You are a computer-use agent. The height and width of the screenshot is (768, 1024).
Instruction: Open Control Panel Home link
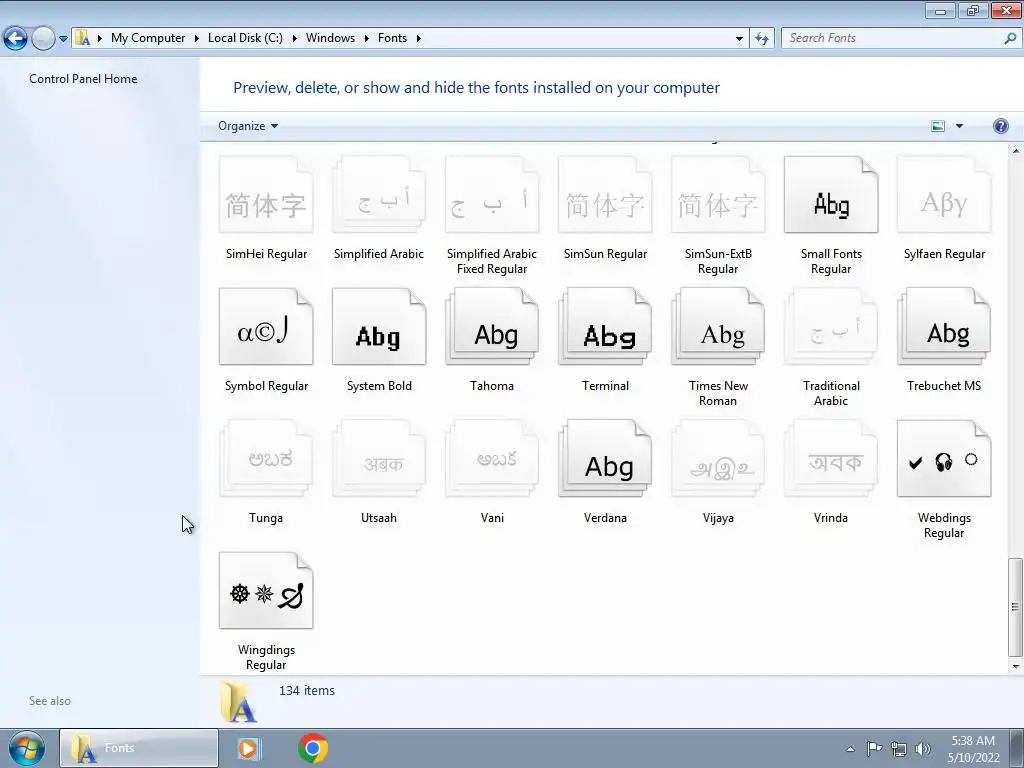(83, 78)
